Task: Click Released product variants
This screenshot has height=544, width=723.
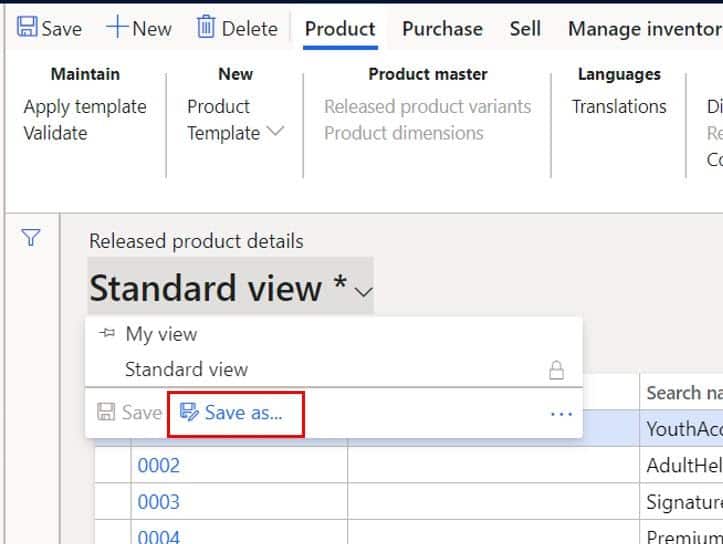Action: click(427, 106)
